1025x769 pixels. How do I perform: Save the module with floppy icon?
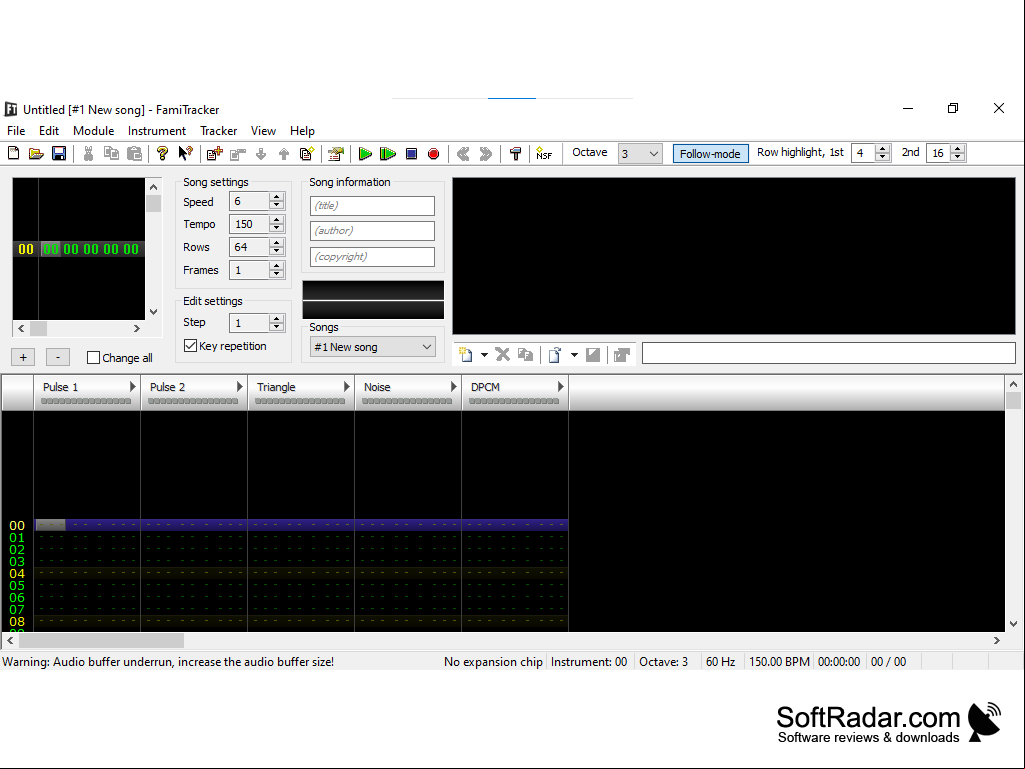click(59, 154)
